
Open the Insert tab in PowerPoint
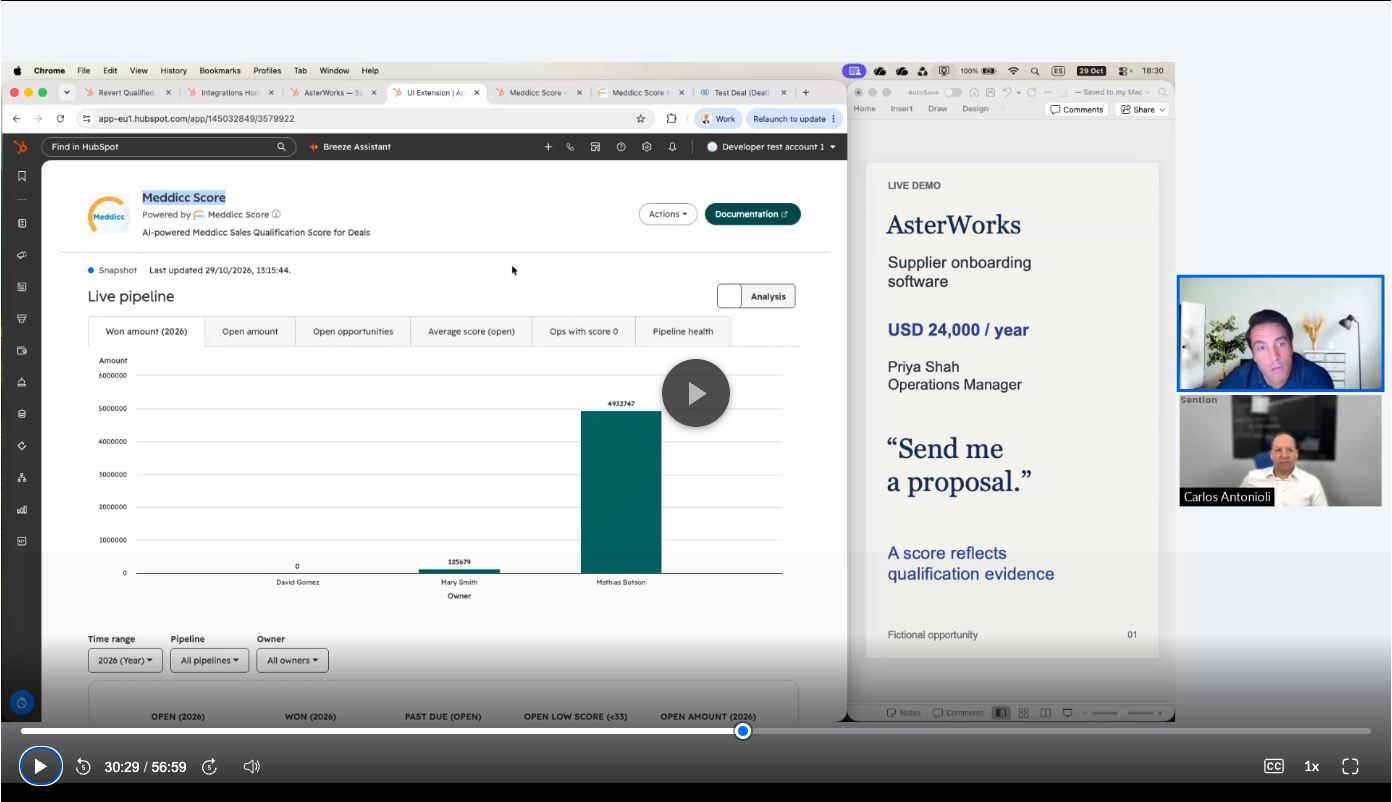coord(901,109)
